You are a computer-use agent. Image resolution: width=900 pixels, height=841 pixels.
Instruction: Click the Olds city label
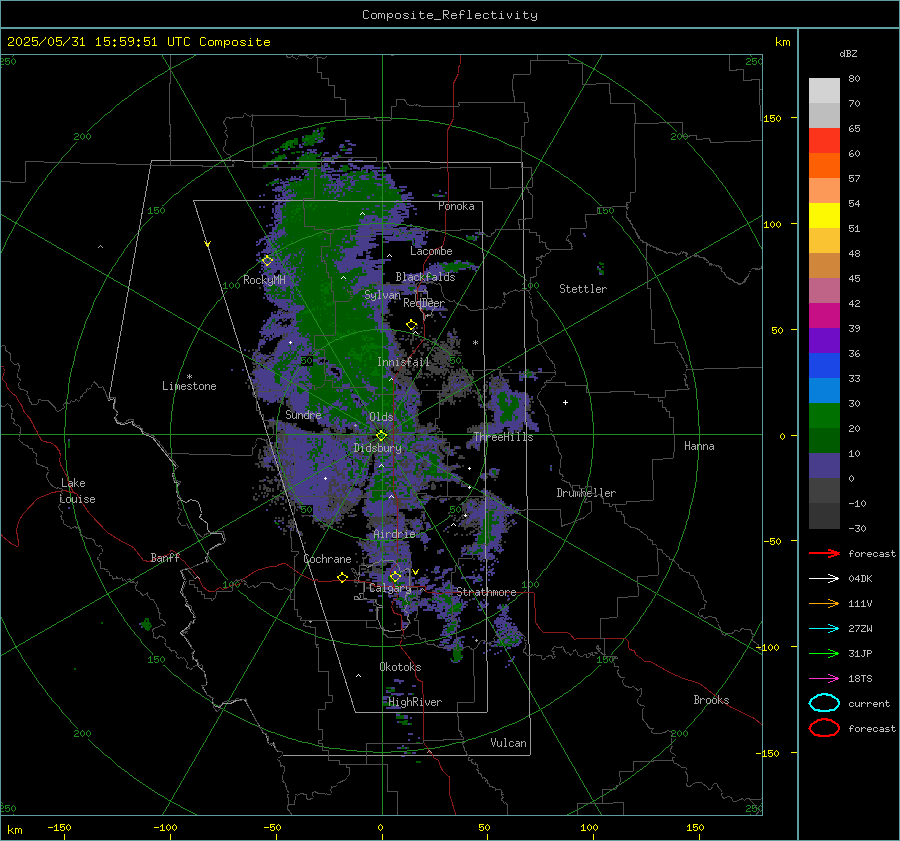(381, 417)
